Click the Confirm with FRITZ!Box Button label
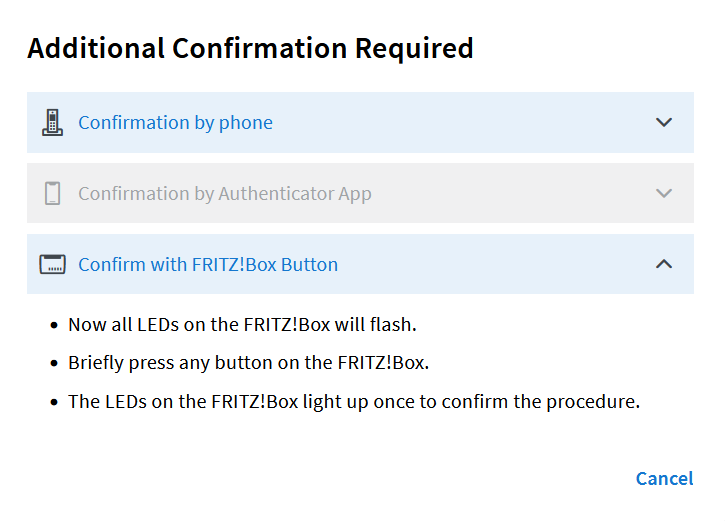This screenshot has height=521, width=725. tap(208, 264)
